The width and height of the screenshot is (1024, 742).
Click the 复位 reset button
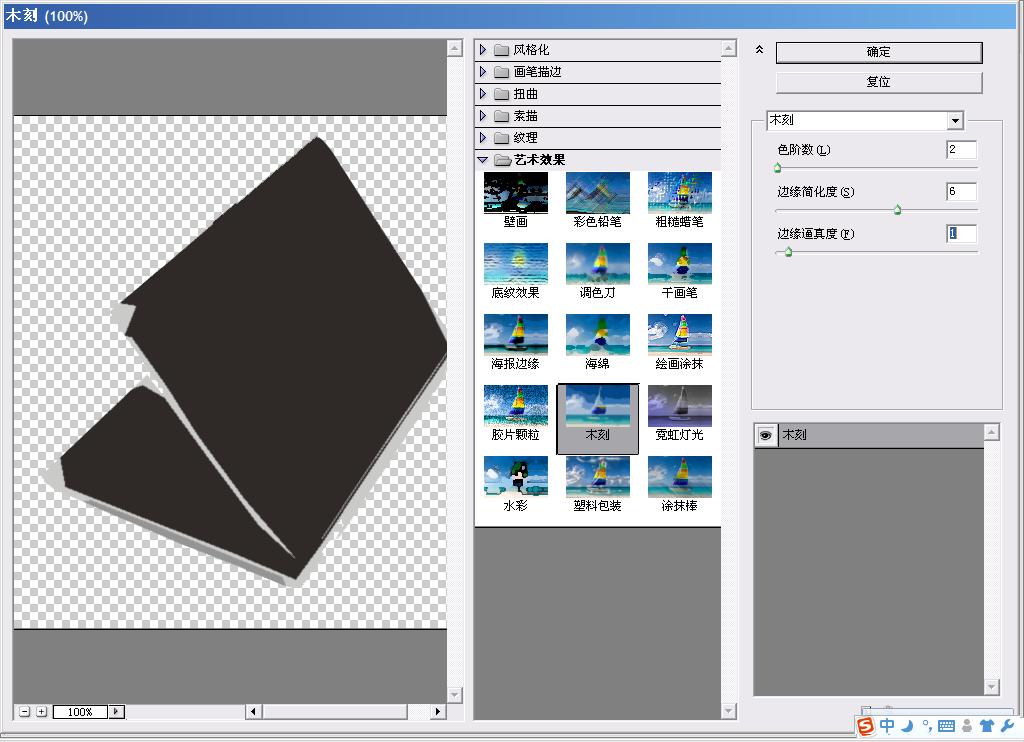tap(878, 82)
